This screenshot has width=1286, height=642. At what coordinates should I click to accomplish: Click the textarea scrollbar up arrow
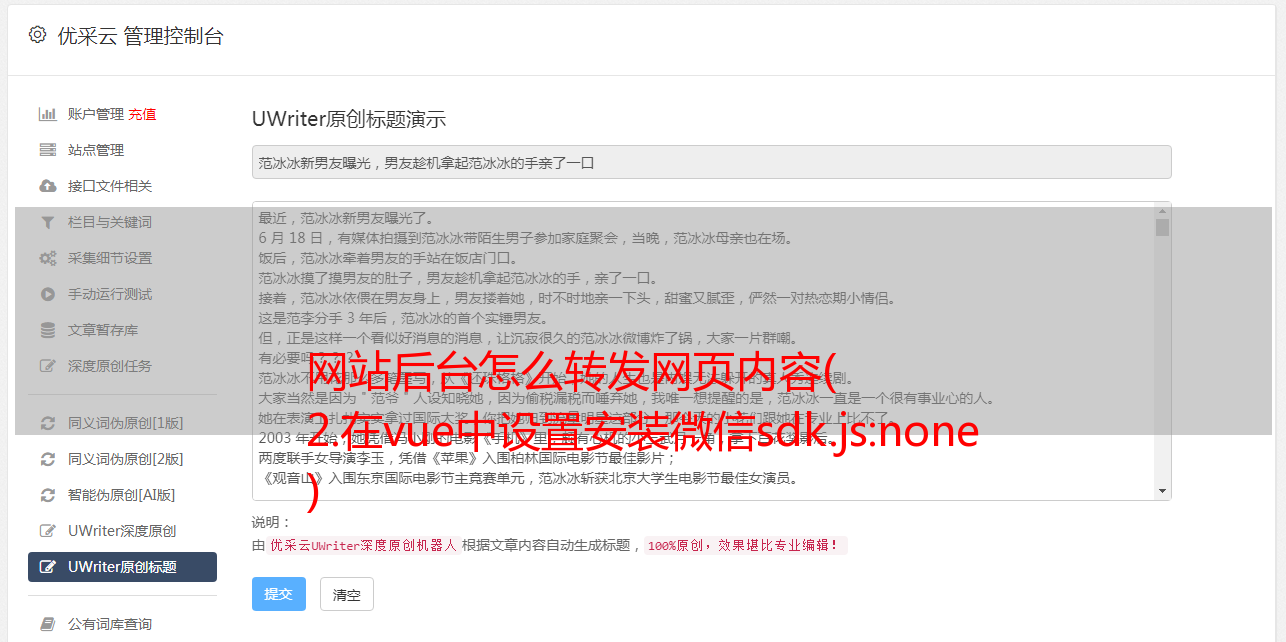[1162, 210]
